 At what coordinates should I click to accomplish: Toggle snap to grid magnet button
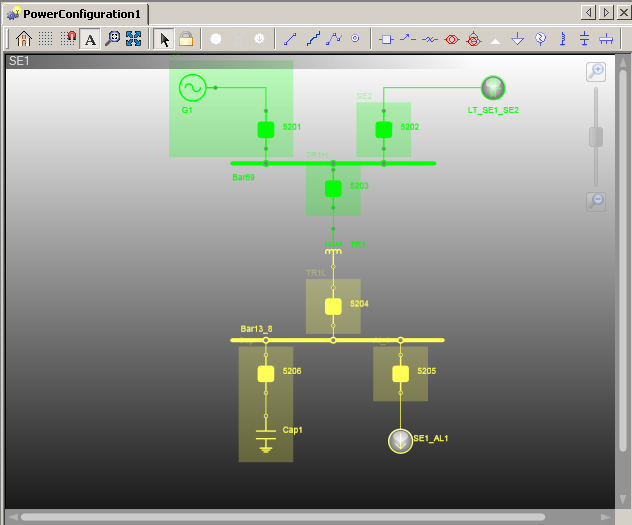point(68,39)
